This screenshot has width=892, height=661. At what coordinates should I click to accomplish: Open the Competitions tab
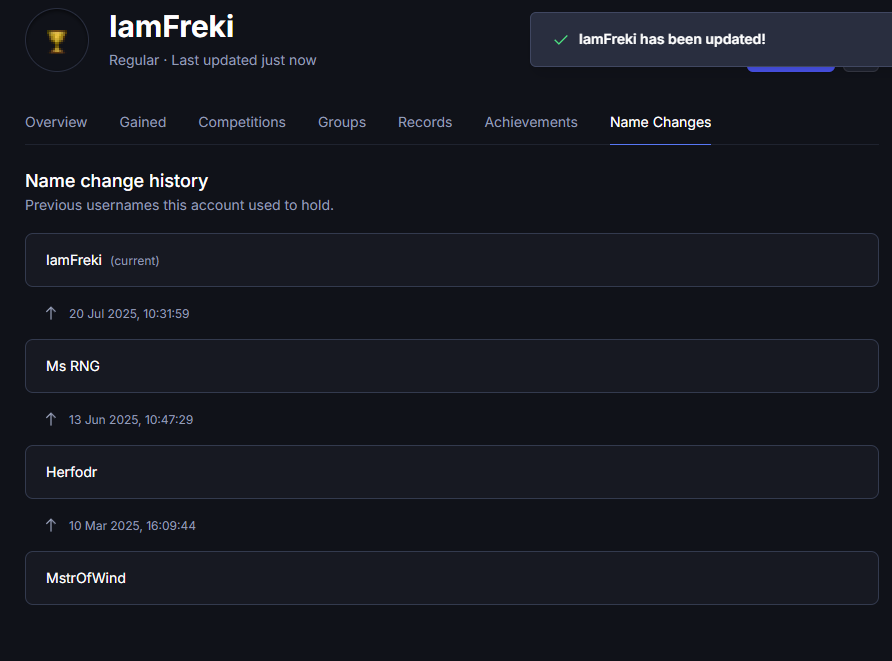click(x=242, y=122)
